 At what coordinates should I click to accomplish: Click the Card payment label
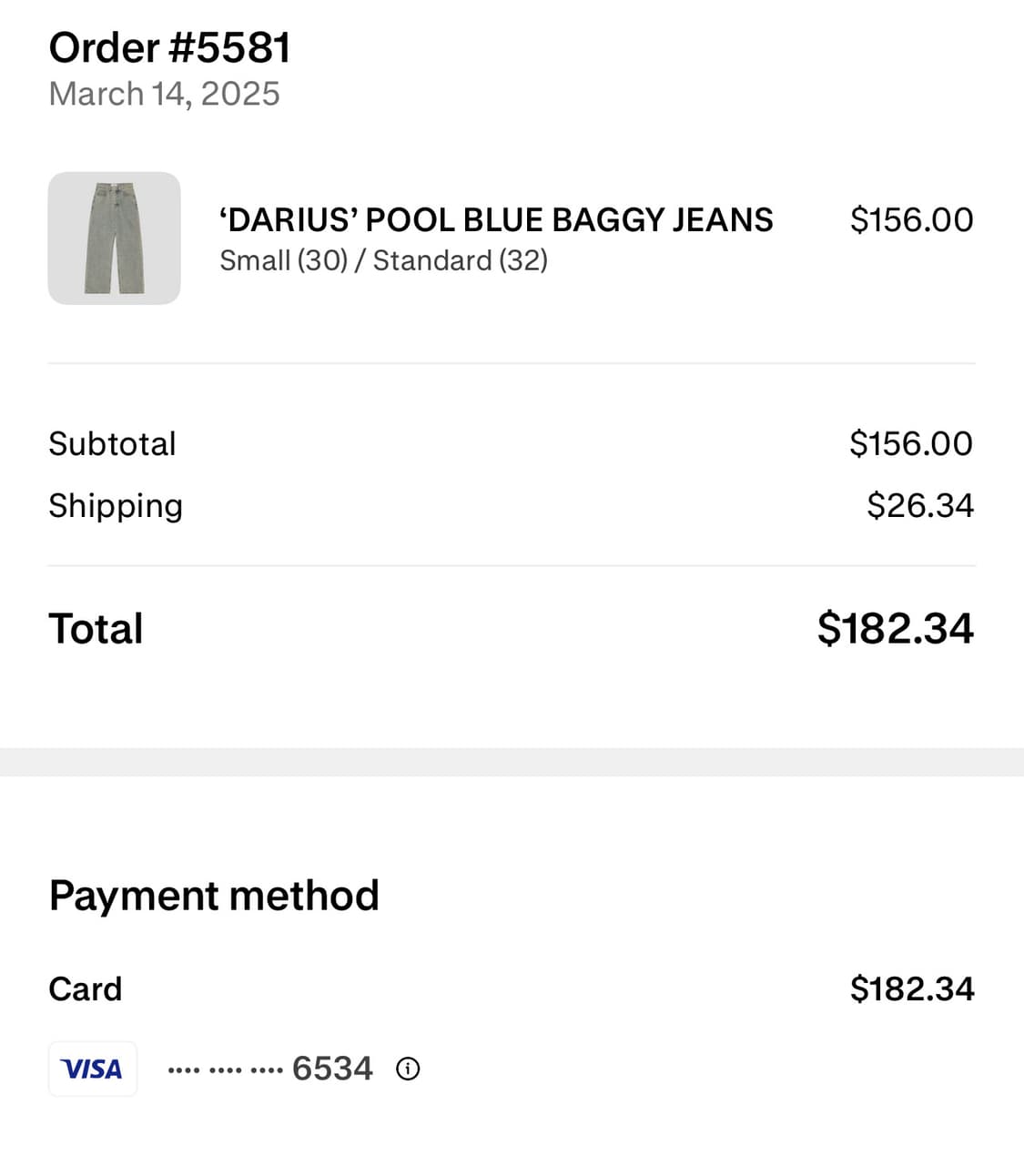point(85,989)
